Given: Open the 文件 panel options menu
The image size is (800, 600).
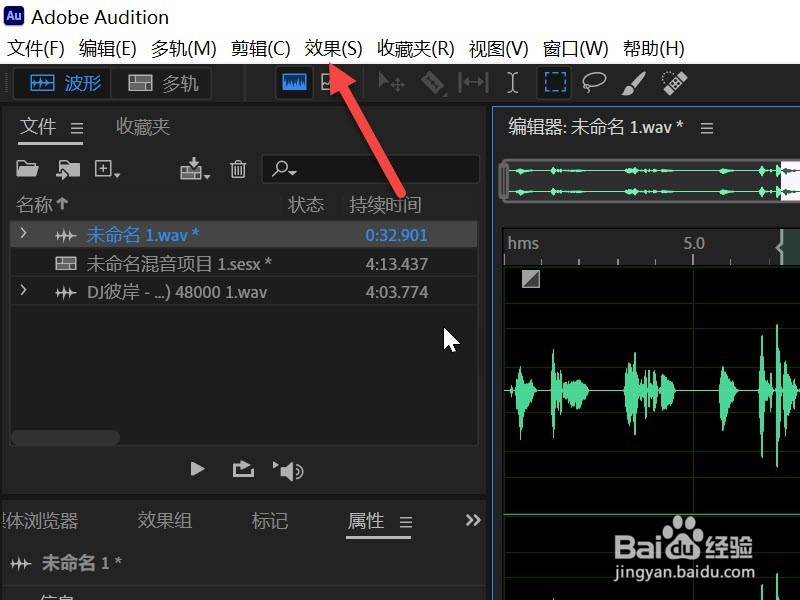Looking at the screenshot, I should (77, 128).
